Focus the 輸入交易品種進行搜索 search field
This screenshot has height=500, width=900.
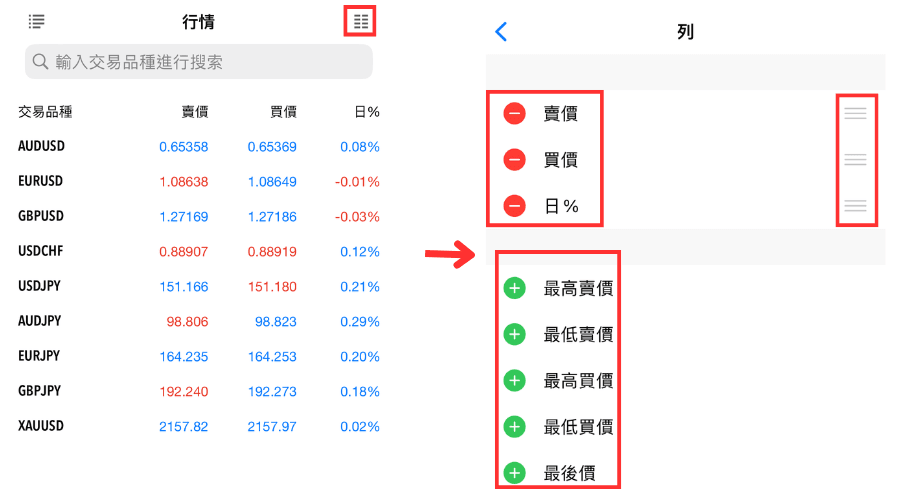click(199, 61)
